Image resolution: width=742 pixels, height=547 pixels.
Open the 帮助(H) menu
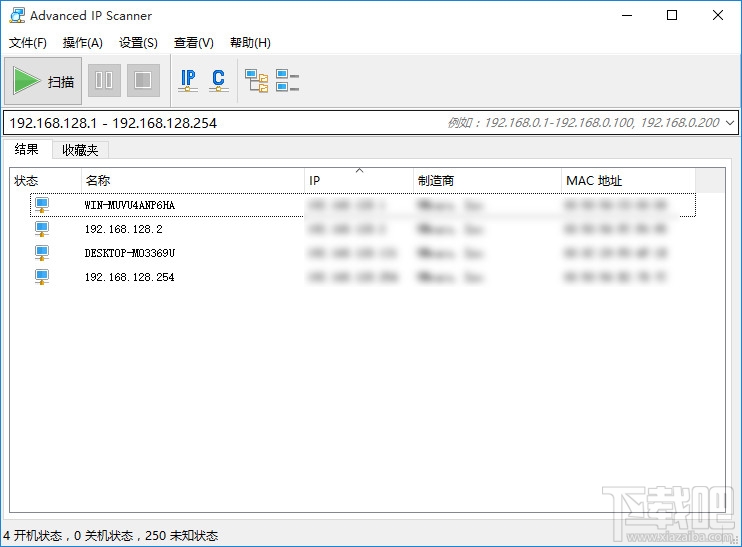pos(250,43)
